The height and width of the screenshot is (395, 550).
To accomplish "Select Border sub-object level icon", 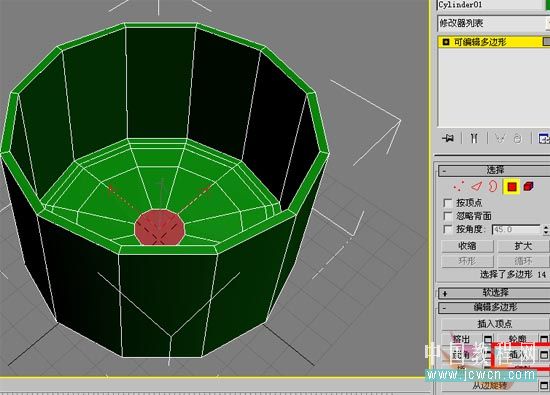I will 493,186.
